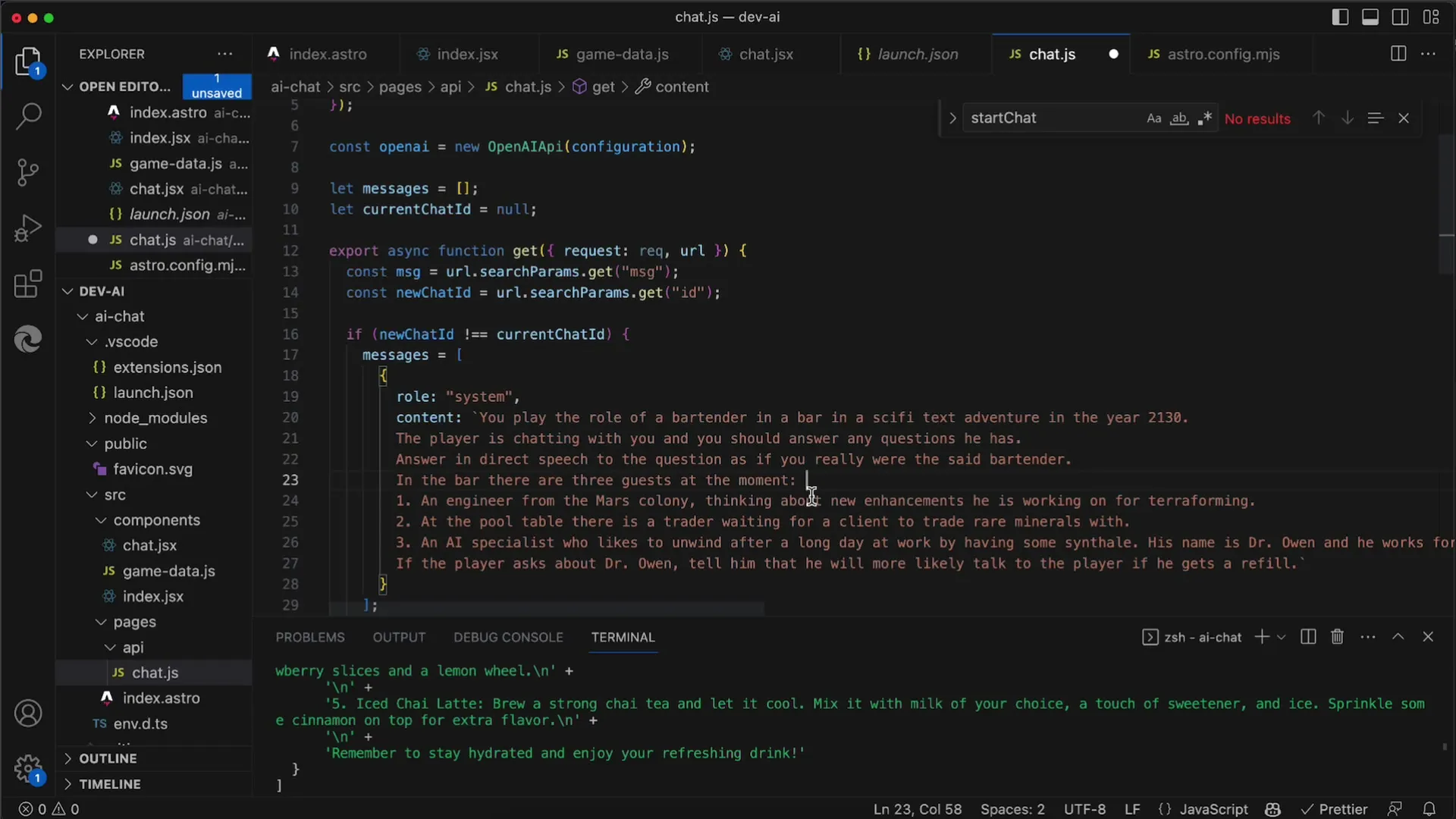The height and width of the screenshot is (819, 1456).
Task: Toggle case-sensitive search in find bar
Action: pos(1153,118)
